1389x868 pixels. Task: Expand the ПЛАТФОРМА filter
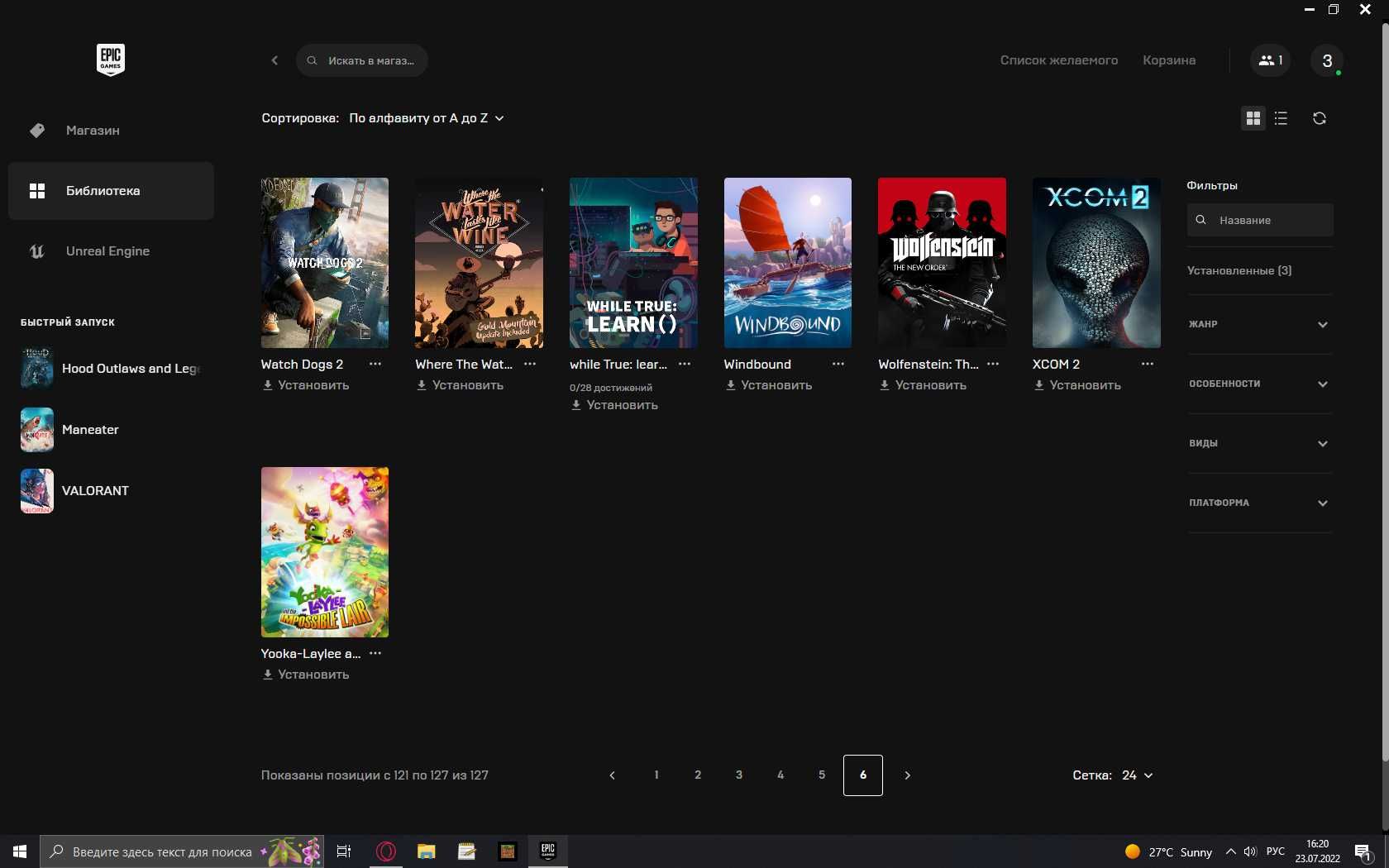[1259, 503]
